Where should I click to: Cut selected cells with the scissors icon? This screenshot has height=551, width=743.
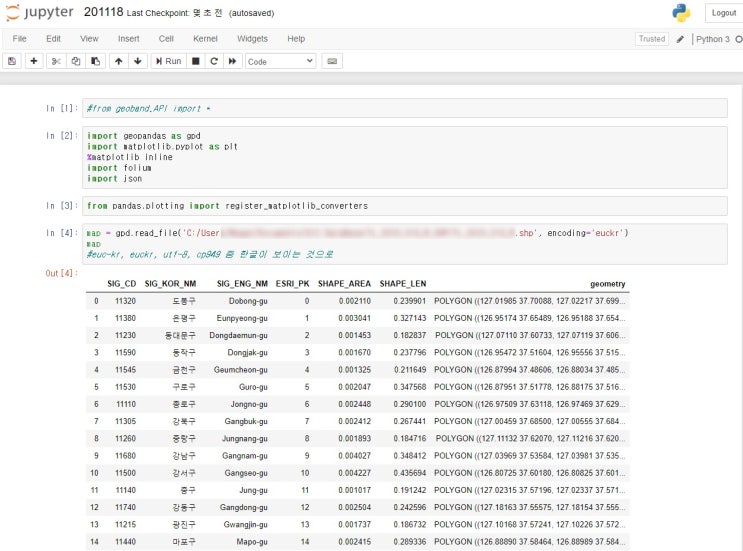[56, 61]
